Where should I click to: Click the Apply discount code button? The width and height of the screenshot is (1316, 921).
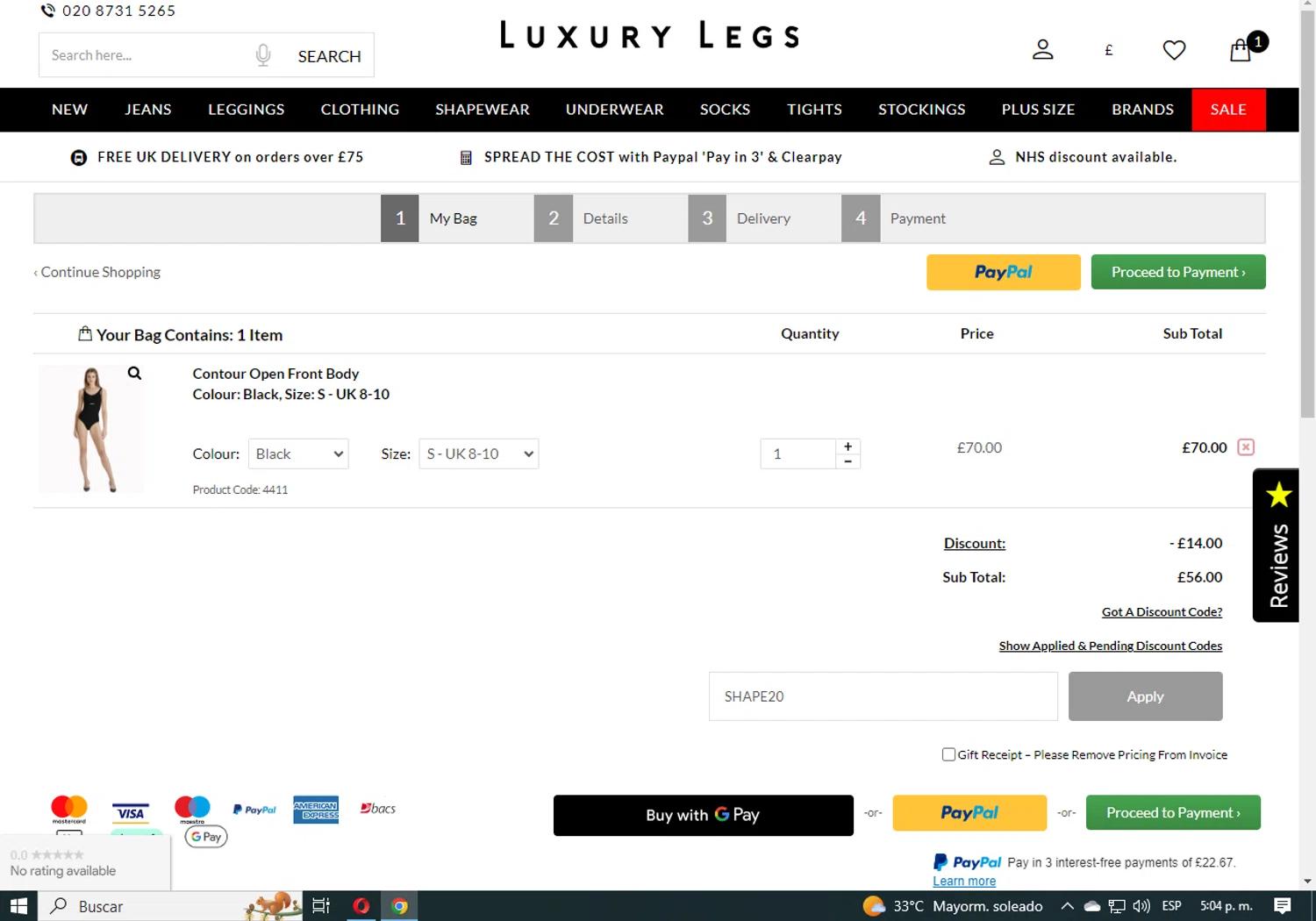1145,696
